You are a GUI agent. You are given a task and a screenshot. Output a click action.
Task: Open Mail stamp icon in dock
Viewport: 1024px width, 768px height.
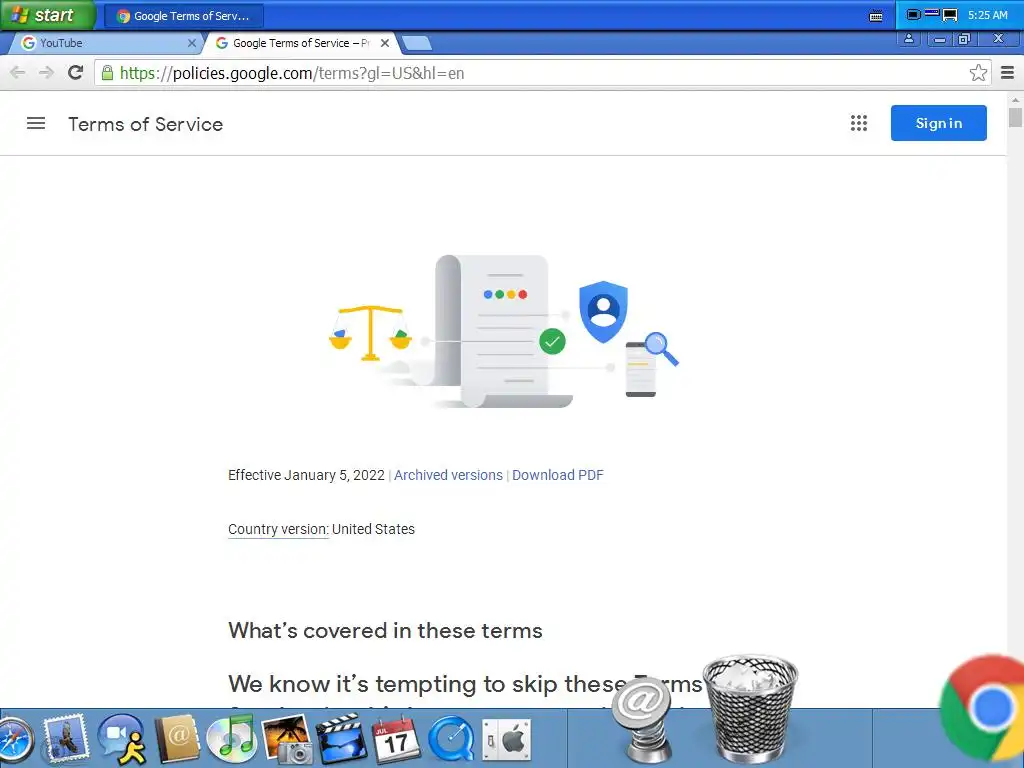click(65, 738)
